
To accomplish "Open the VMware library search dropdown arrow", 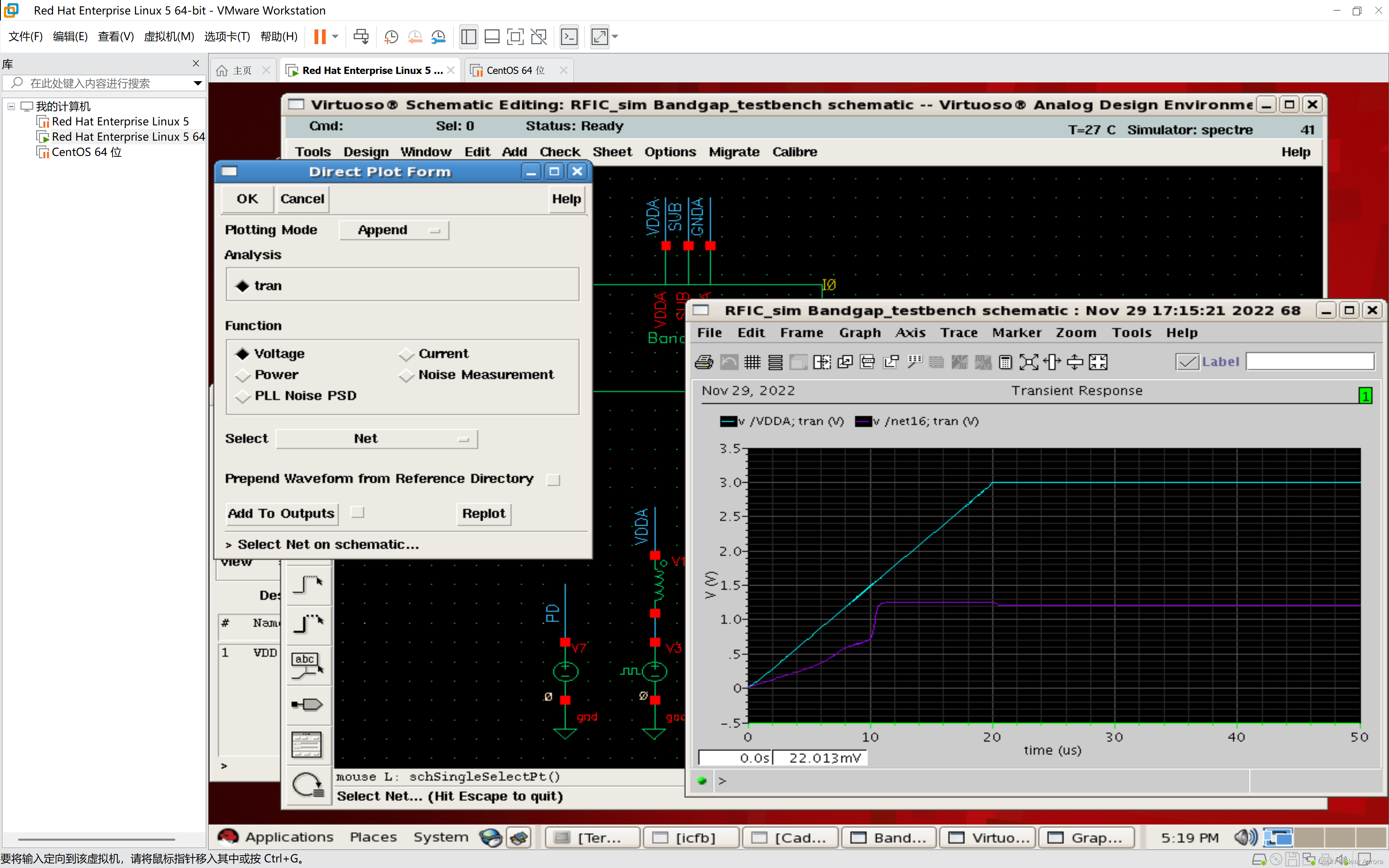I will point(197,83).
